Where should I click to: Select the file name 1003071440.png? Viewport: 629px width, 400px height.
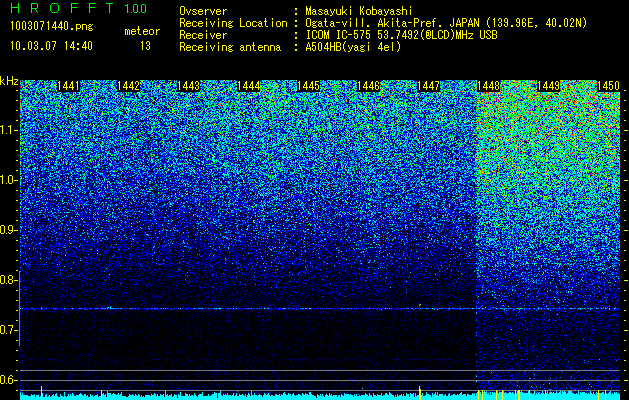click(x=52, y=26)
